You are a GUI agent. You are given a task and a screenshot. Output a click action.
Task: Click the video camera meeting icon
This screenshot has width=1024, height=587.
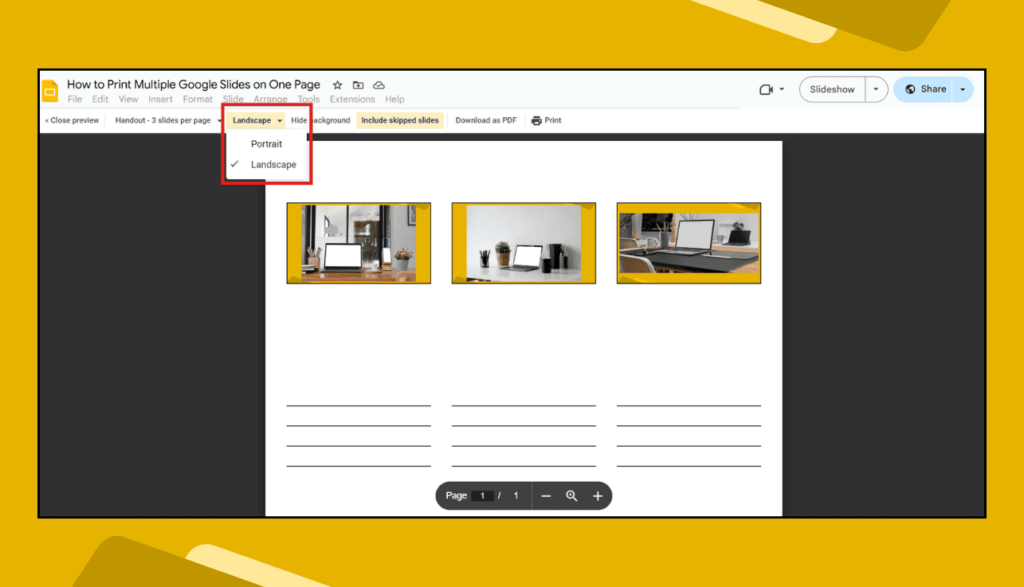tap(767, 89)
